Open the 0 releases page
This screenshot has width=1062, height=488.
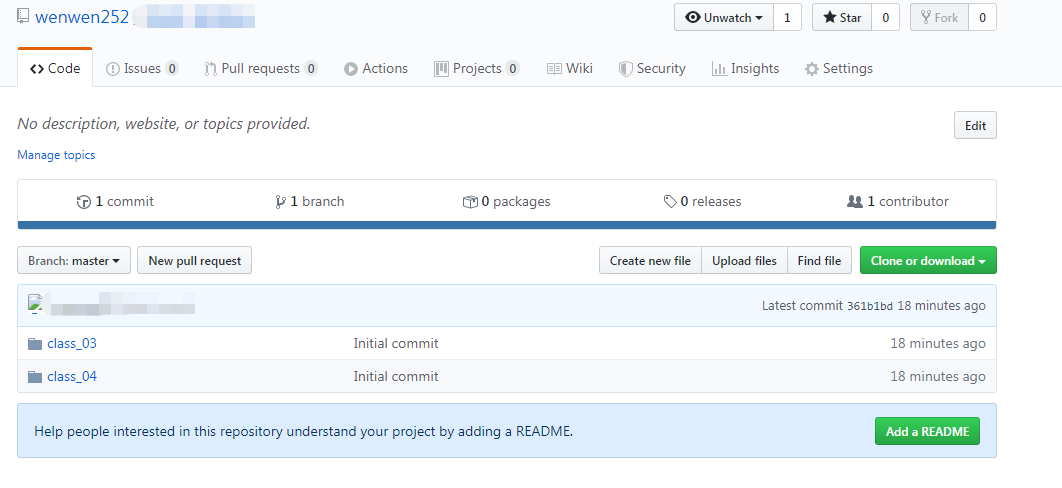pyautogui.click(x=702, y=201)
